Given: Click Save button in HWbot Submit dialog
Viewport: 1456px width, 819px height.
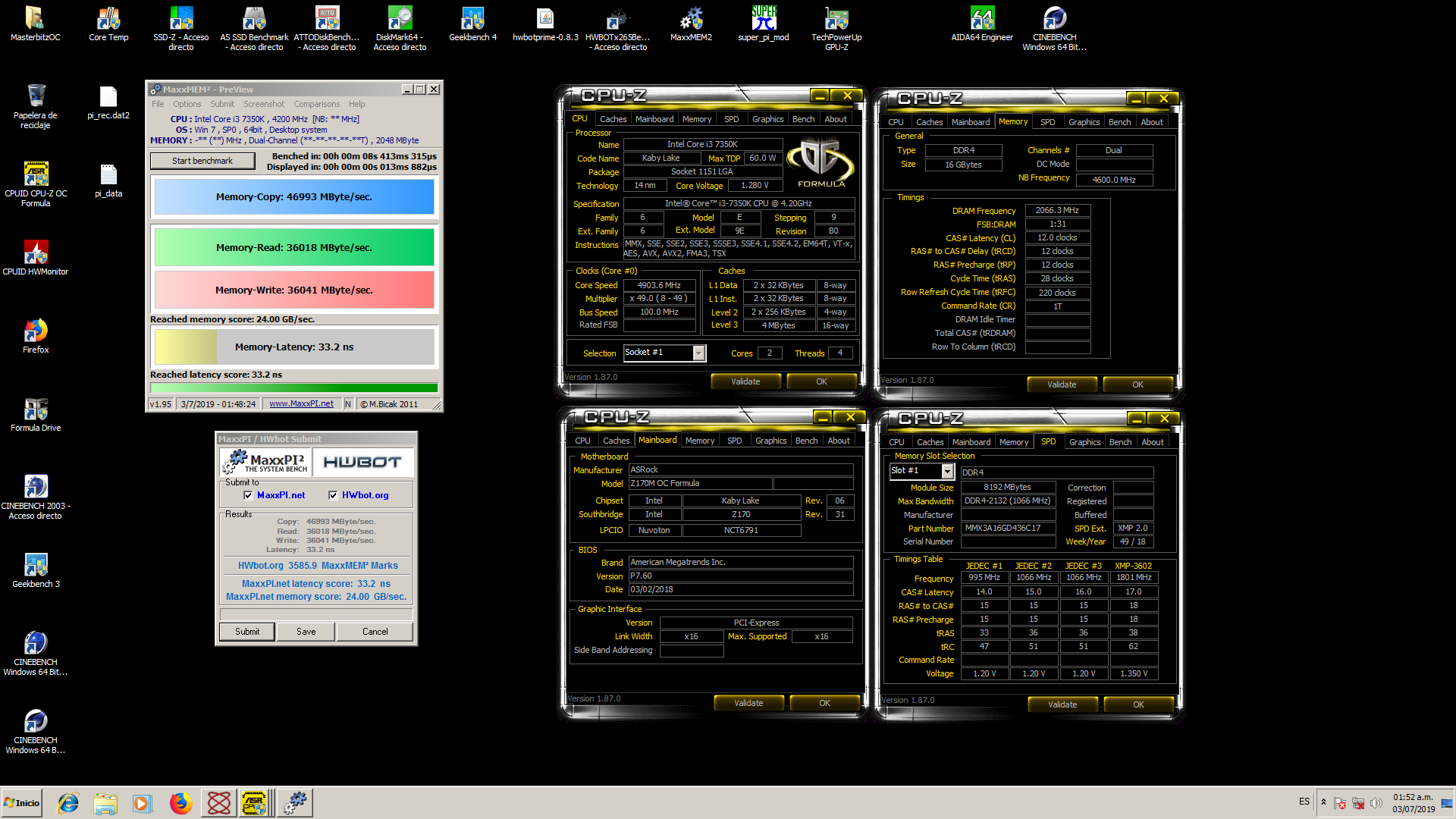Looking at the screenshot, I should (306, 632).
